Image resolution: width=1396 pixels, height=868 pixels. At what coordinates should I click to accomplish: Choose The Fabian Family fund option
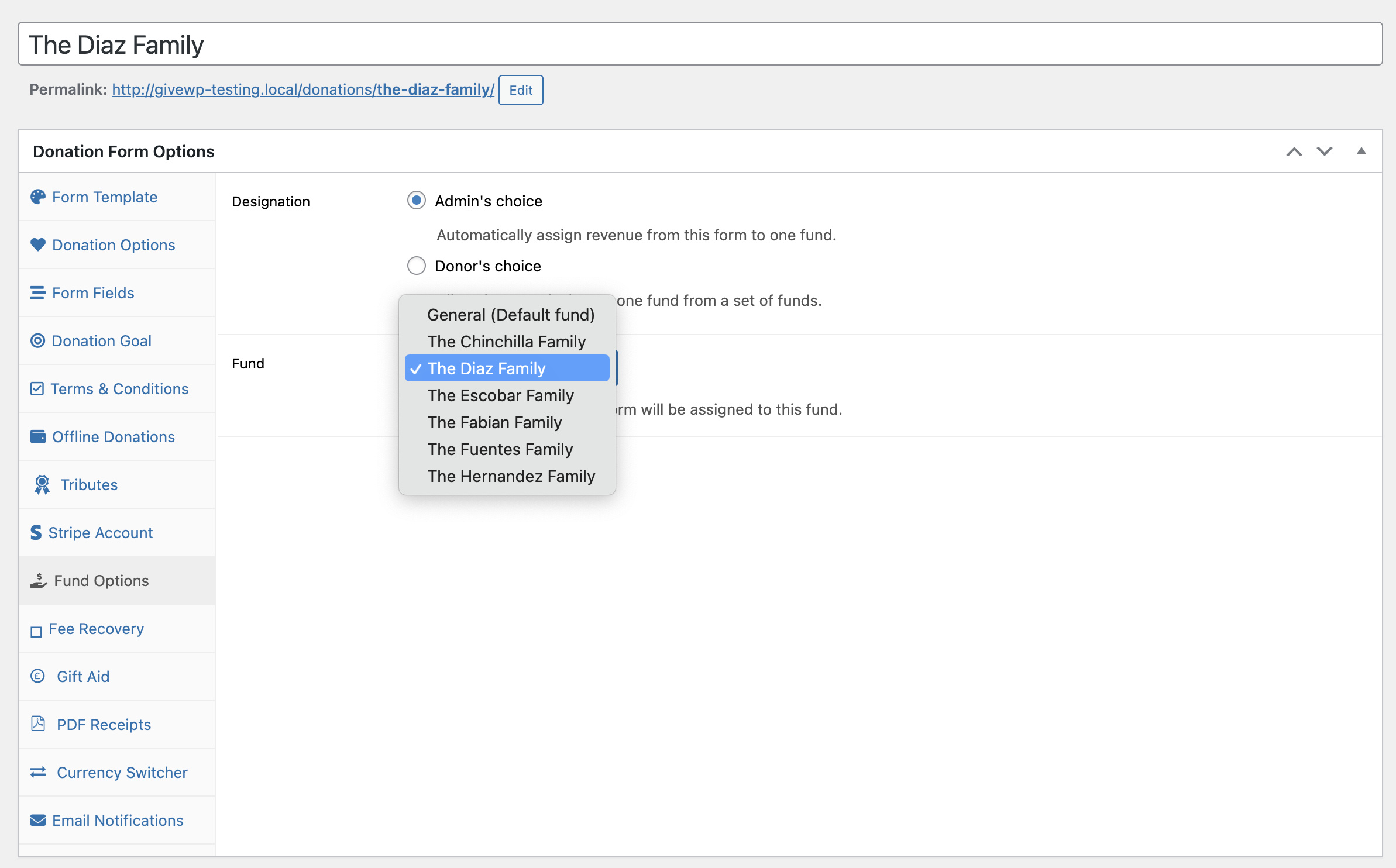point(507,422)
